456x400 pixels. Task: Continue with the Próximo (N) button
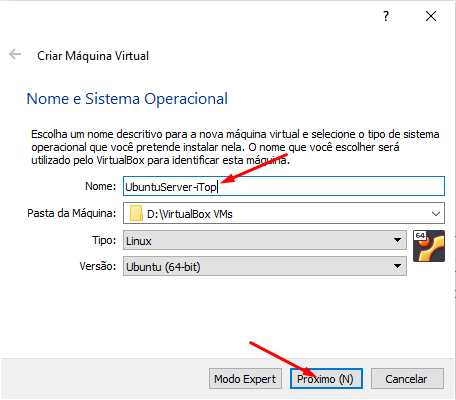[326, 379]
